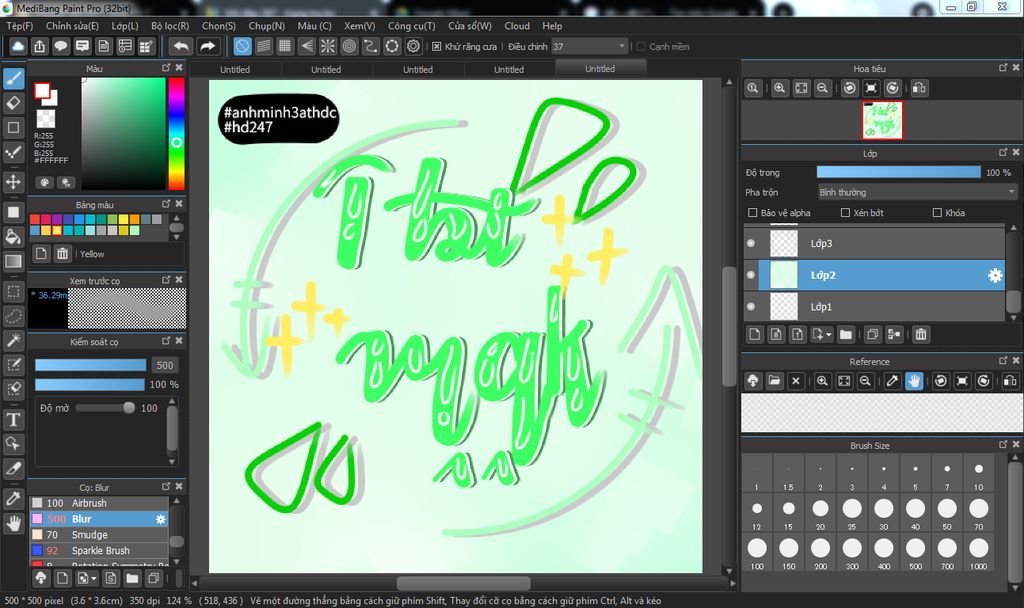Create a layer folder icon
The height and width of the screenshot is (608, 1024).
[x=846, y=334]
